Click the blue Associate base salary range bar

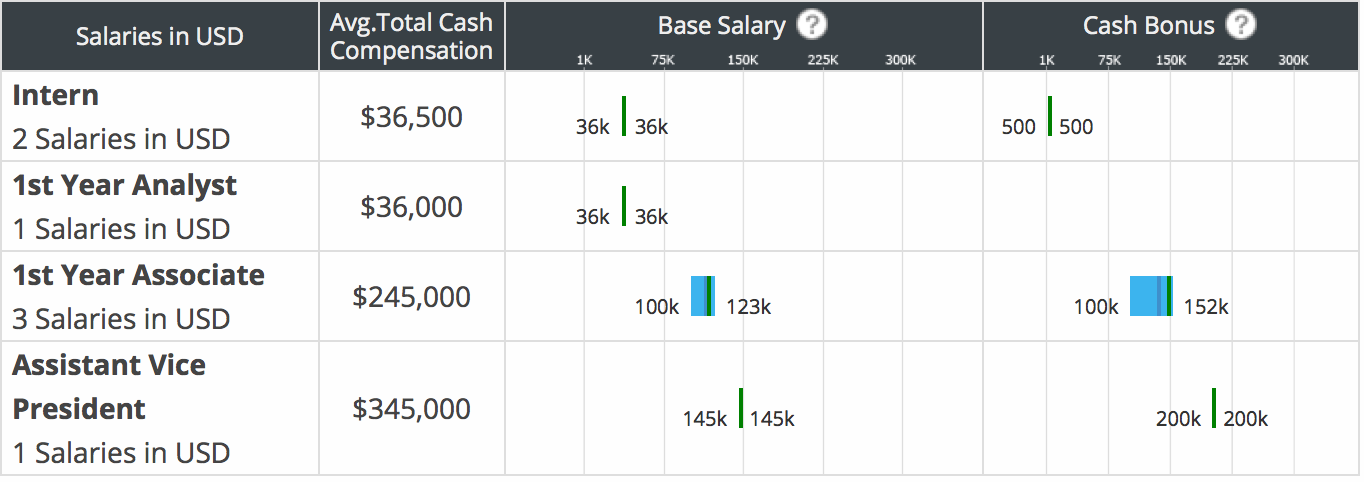point(700,296)
